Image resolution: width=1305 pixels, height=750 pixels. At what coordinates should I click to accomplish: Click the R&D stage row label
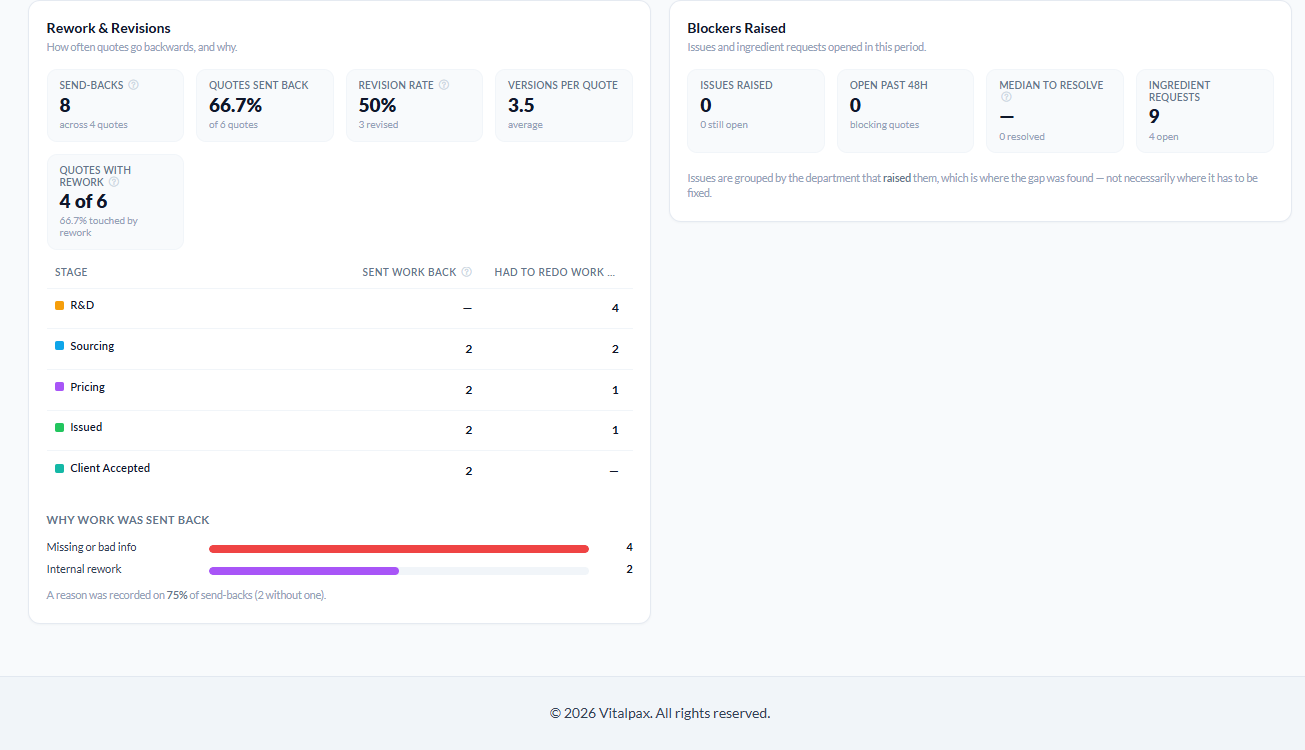pos(82,305)
